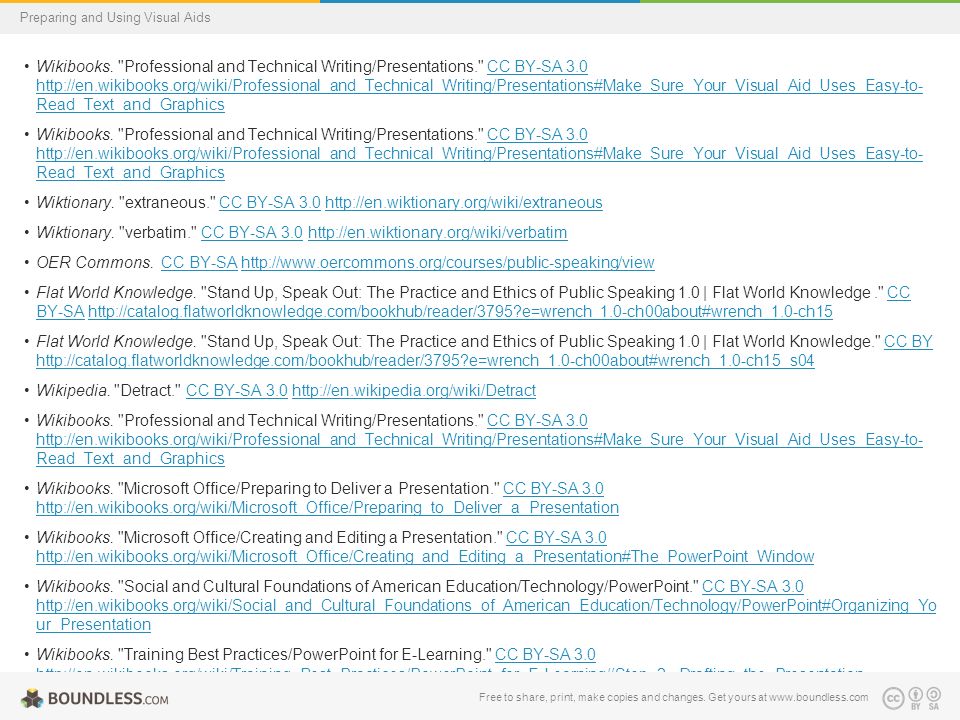960x720 pixels.
Task: Click the quoted title "extraneous."
Action: click(167, 203)
